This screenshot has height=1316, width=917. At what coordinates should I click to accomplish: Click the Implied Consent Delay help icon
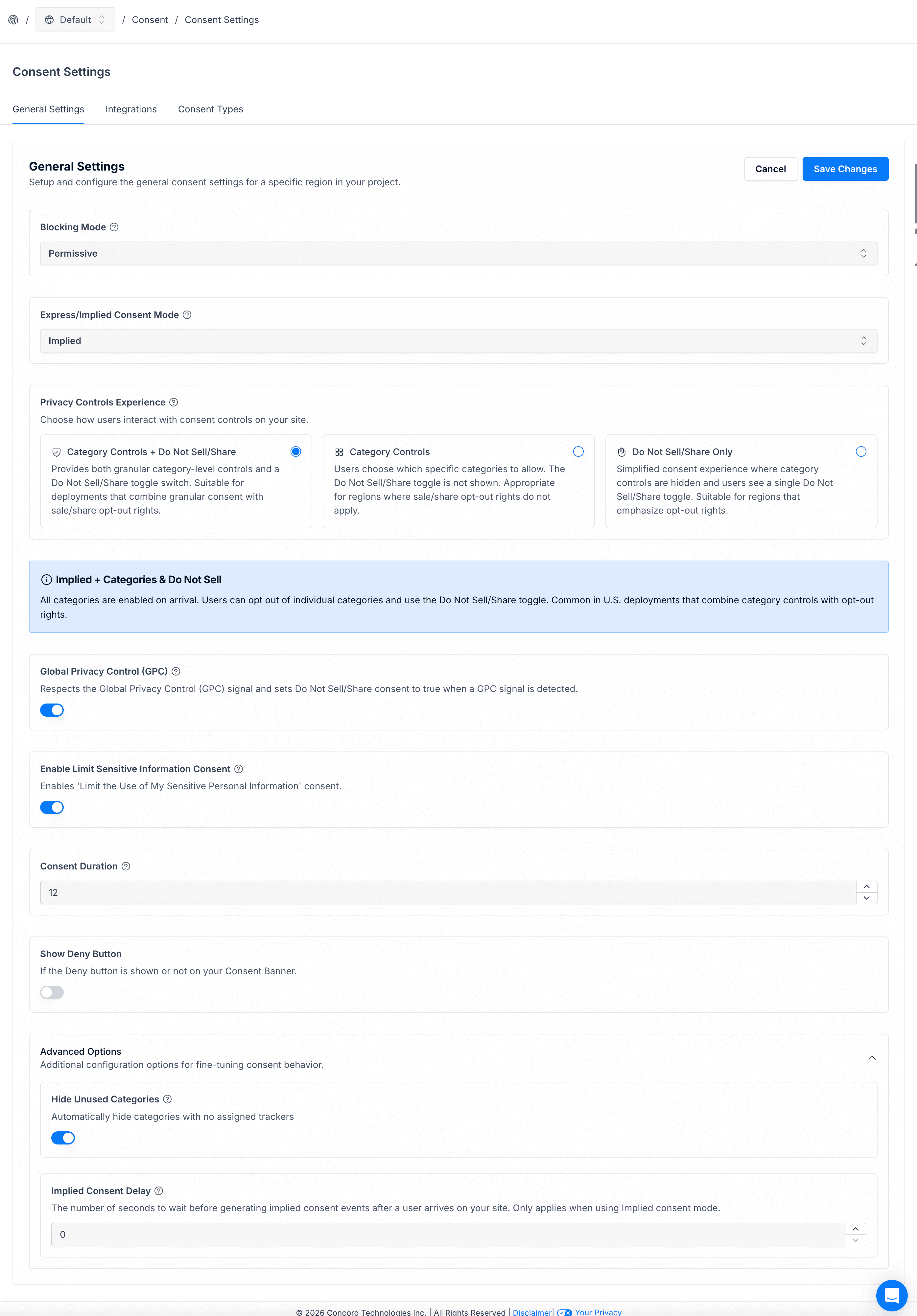click(x=159, y=1190)
